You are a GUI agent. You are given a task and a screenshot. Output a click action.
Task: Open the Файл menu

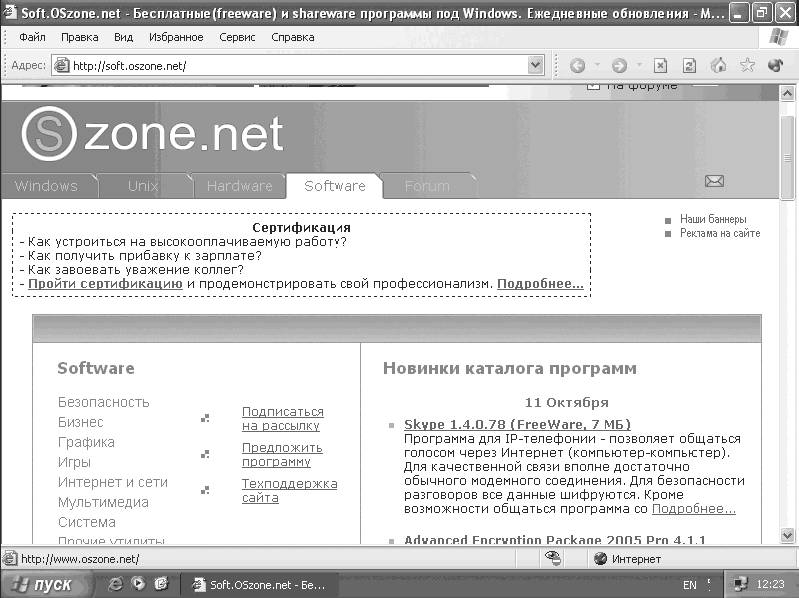32,37
